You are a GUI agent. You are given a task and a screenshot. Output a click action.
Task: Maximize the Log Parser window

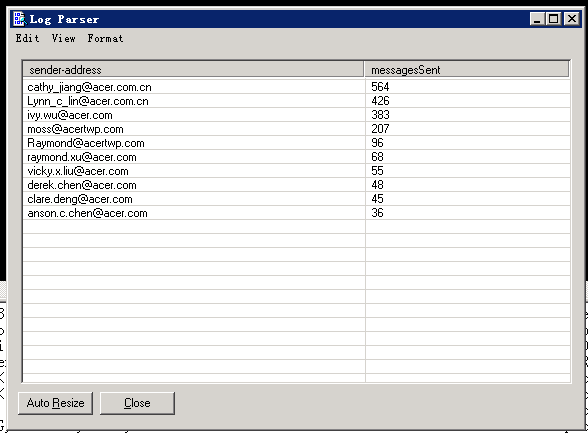tap(554, 19)
